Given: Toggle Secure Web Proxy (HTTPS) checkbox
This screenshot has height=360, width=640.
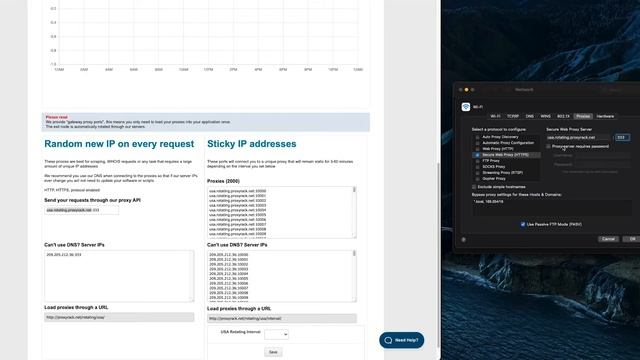Looking at the screenshot, I should point(477,155).
